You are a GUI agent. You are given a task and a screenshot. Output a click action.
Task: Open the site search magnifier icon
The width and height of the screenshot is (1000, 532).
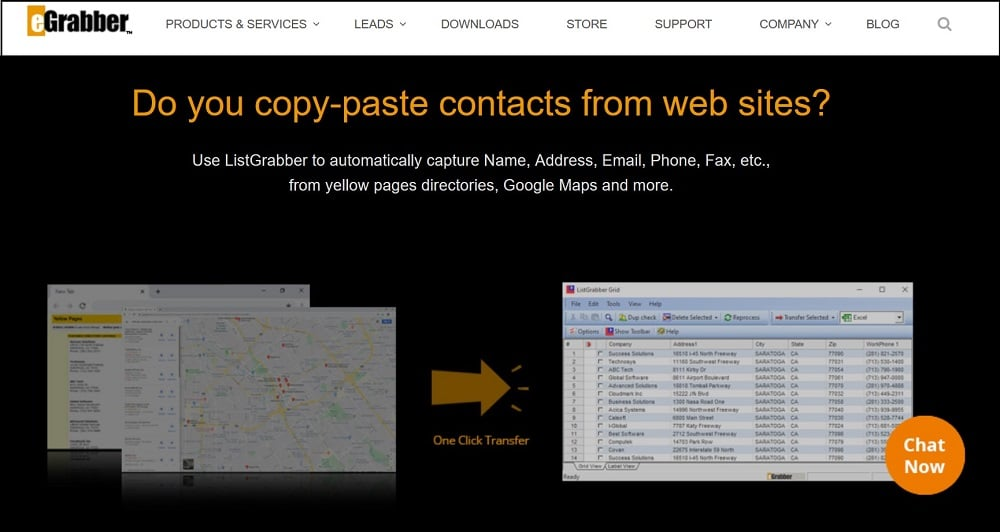(x=945, y=24)
